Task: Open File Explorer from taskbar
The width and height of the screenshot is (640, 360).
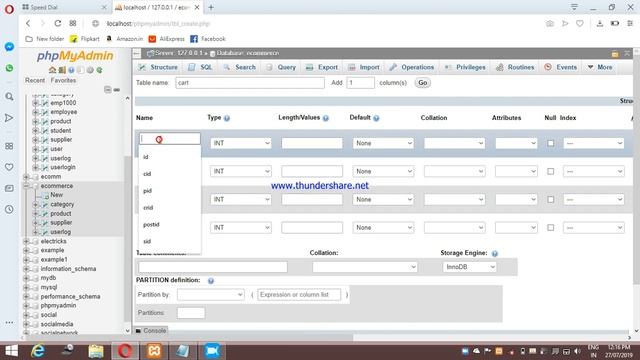Action: click(96, 351)
